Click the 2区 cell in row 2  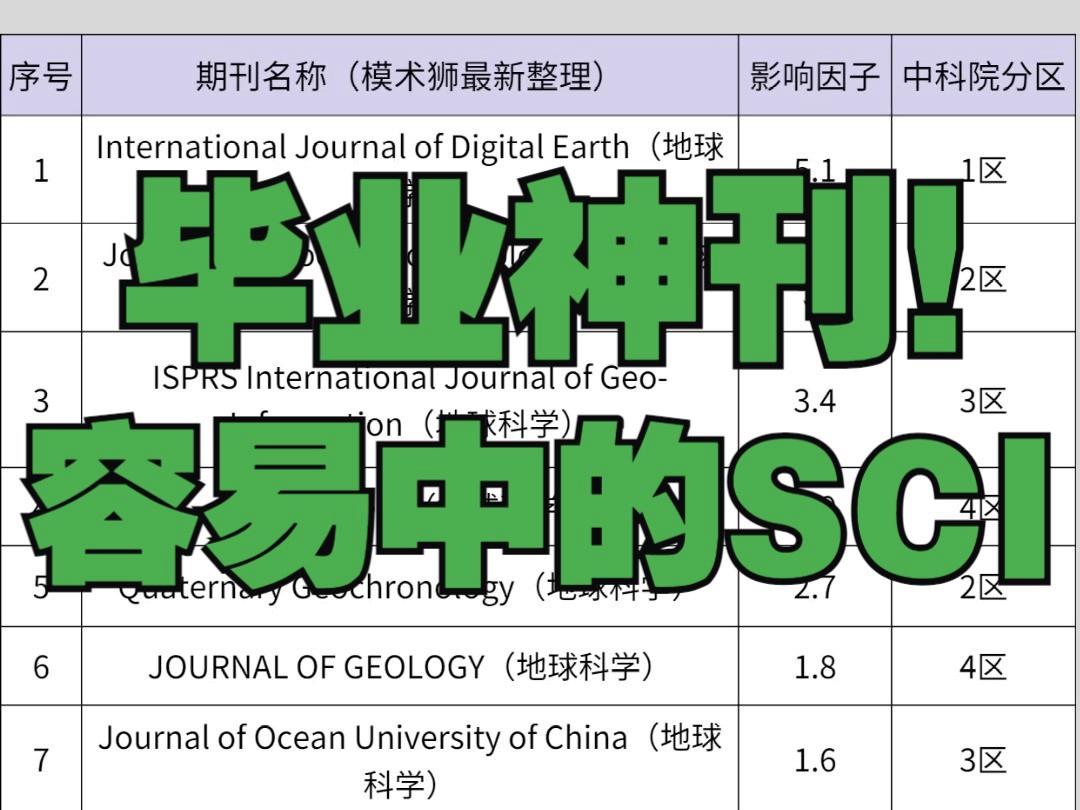tap(983, 278)
